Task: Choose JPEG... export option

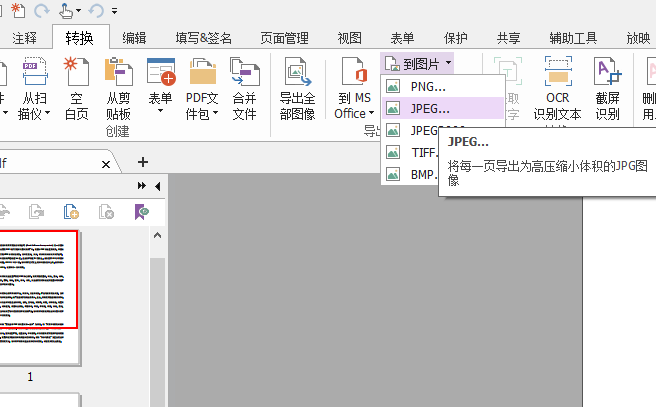Action: pyautogui.click(x=443, y=108)
